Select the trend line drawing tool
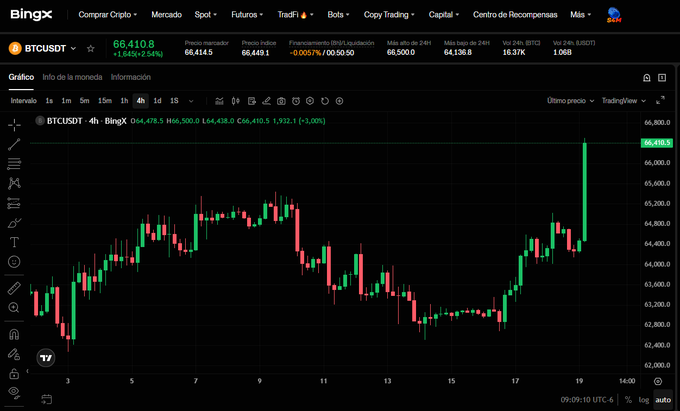This screenshot has height=411, width=680. (x=14, y=144)
